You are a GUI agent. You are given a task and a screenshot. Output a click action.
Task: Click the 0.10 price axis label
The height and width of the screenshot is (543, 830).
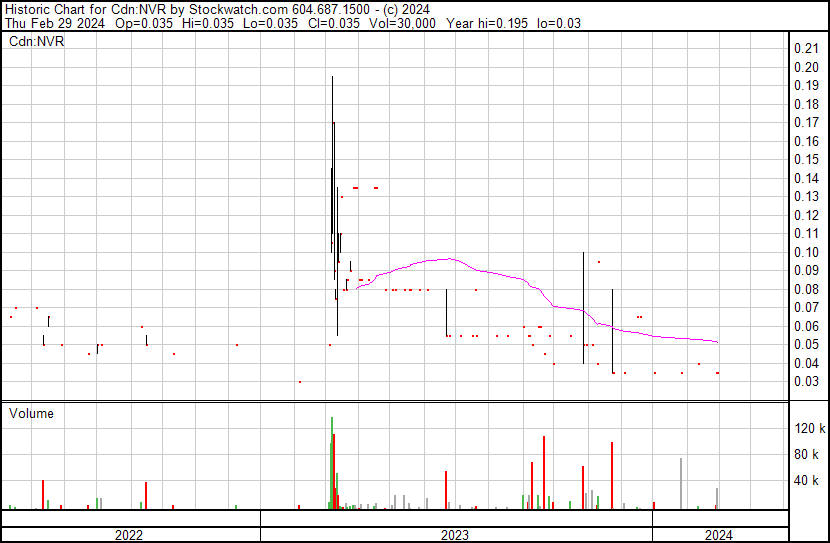click(x=806, y=252)
